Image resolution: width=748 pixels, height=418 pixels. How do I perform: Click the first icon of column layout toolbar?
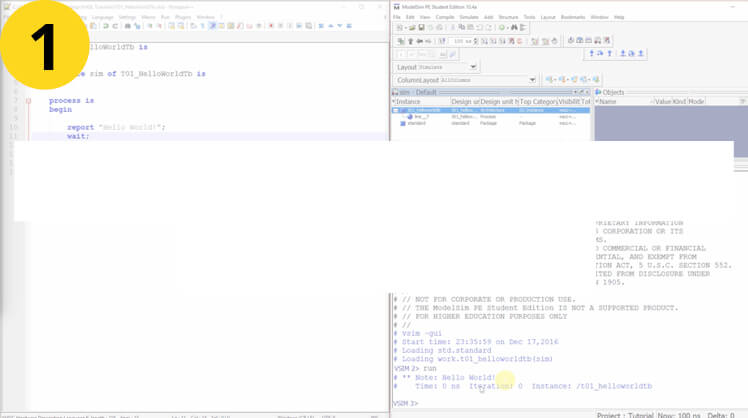pos(549,80)
